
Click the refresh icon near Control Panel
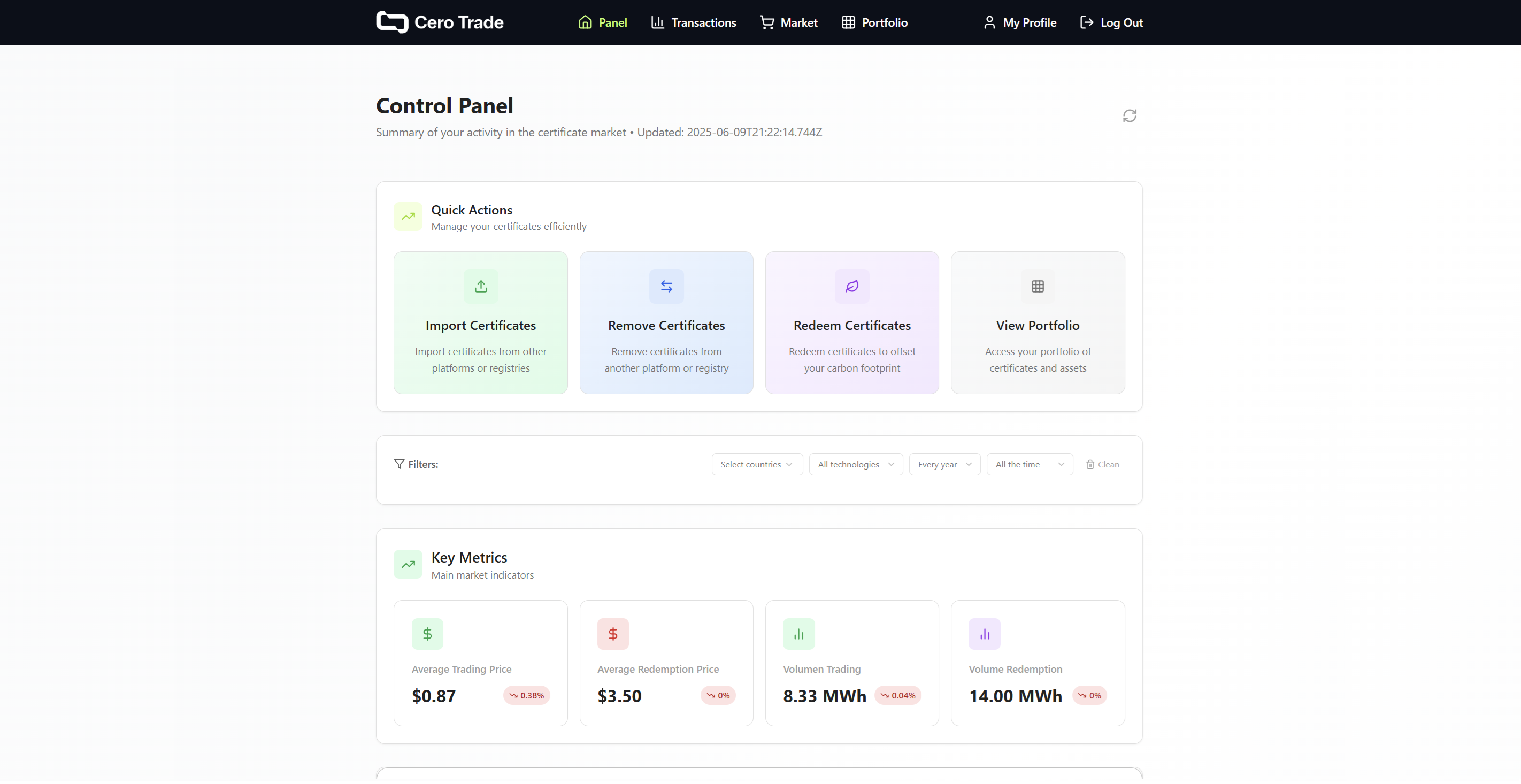pyautogui.click(x=1130, y=116)
